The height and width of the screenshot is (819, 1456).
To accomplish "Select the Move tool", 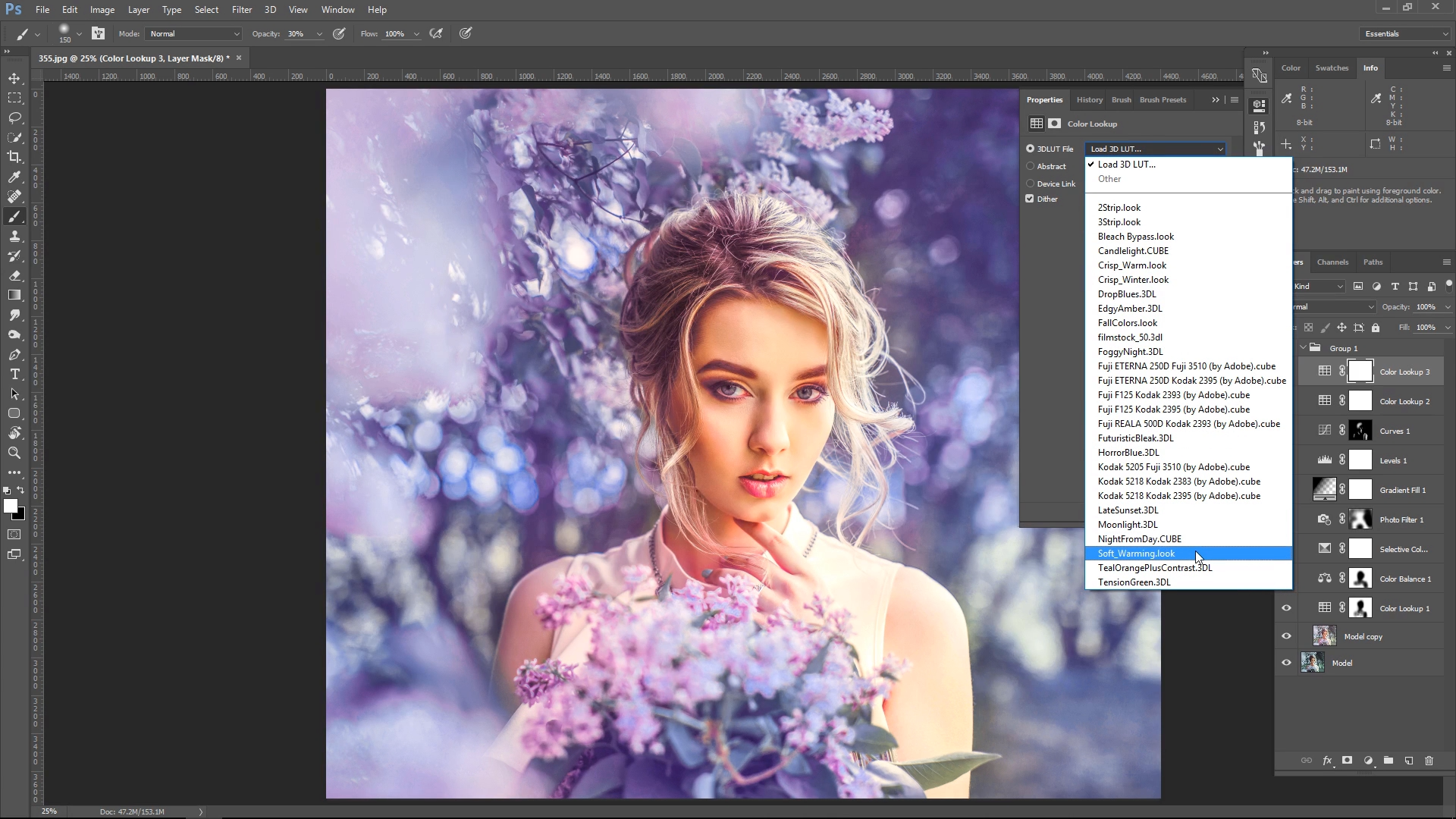I will [x=14, y=79].
